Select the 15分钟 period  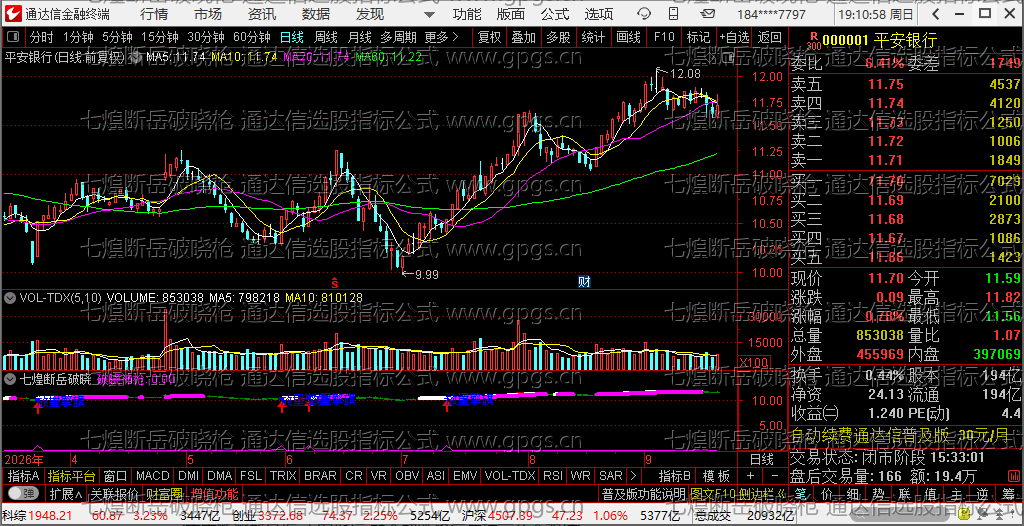159,37
